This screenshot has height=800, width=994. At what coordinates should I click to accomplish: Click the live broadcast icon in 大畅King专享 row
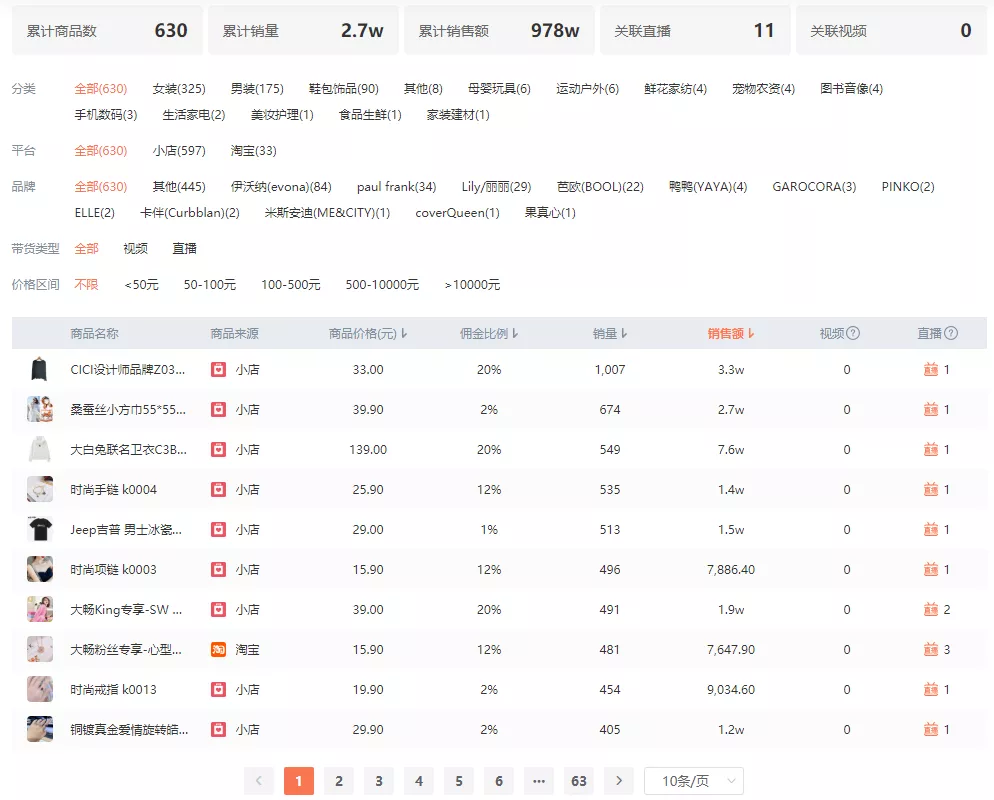pos(931,610)
